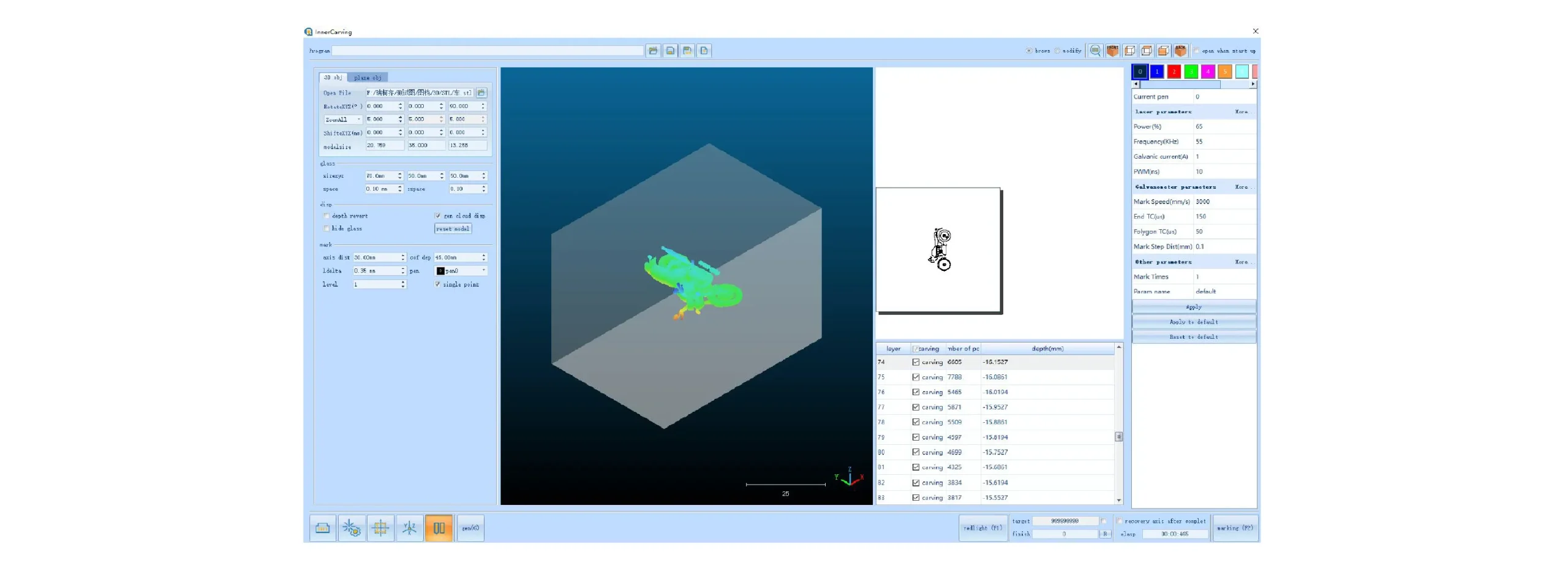Image resolution: width=1568 pixels, height=568 pixels.
Task: Click the Back view cube icon
Action: [1180, 51]
